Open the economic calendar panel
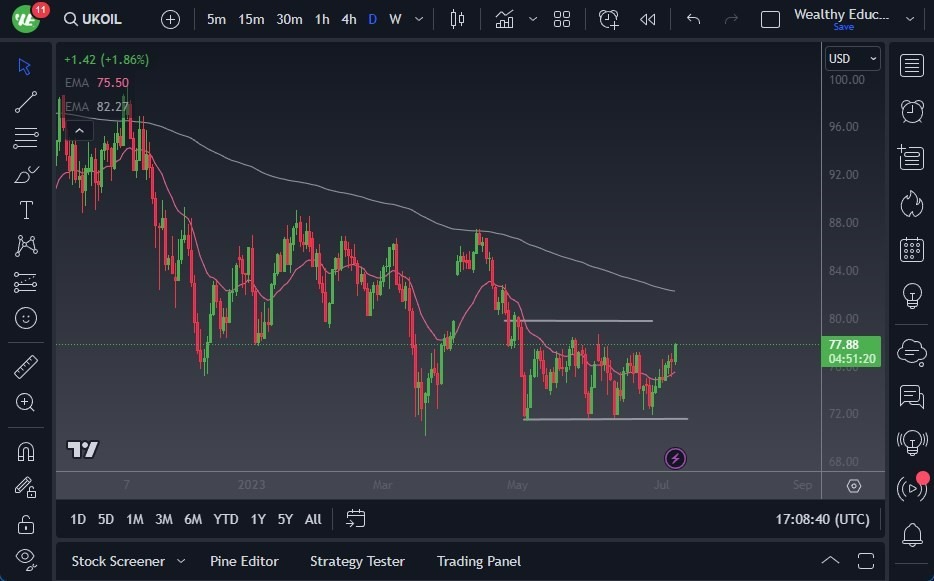Image resolution: width=934 pixels, height=581 pixels. 911,249
